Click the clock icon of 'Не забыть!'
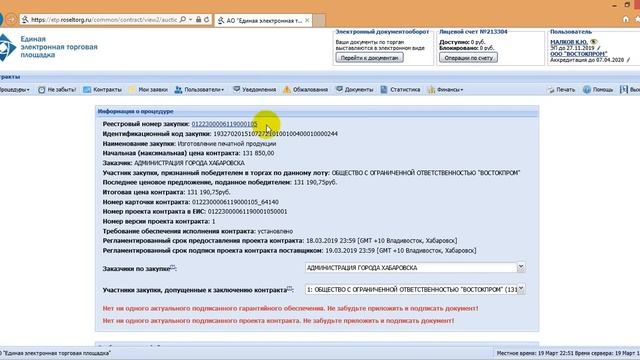The width and height of the screenshot is (640, 360). click(41, 89)
